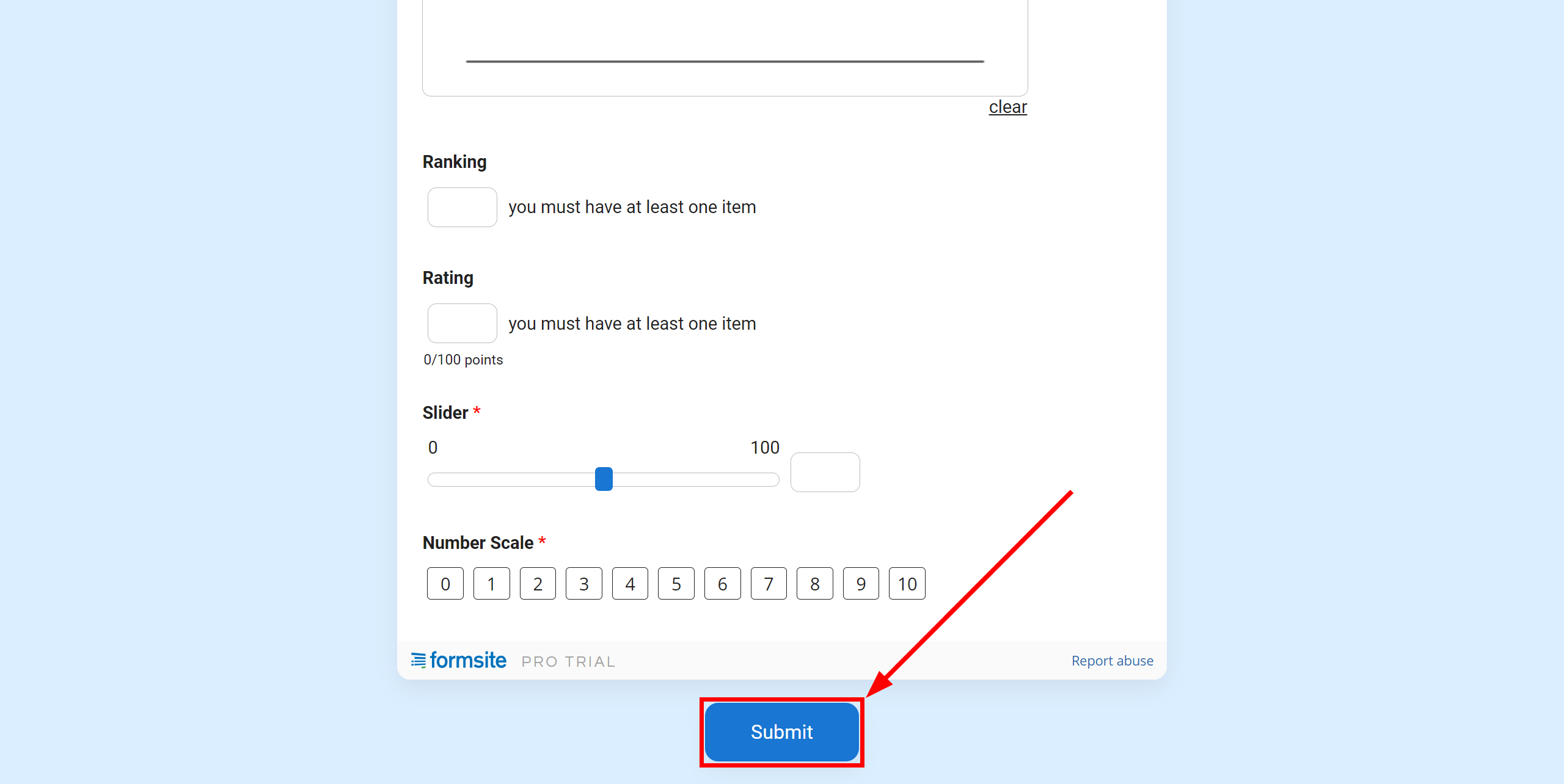Click number 5 on the Number Scale
Screen dimensions: 1564x784
coord(675,583)
